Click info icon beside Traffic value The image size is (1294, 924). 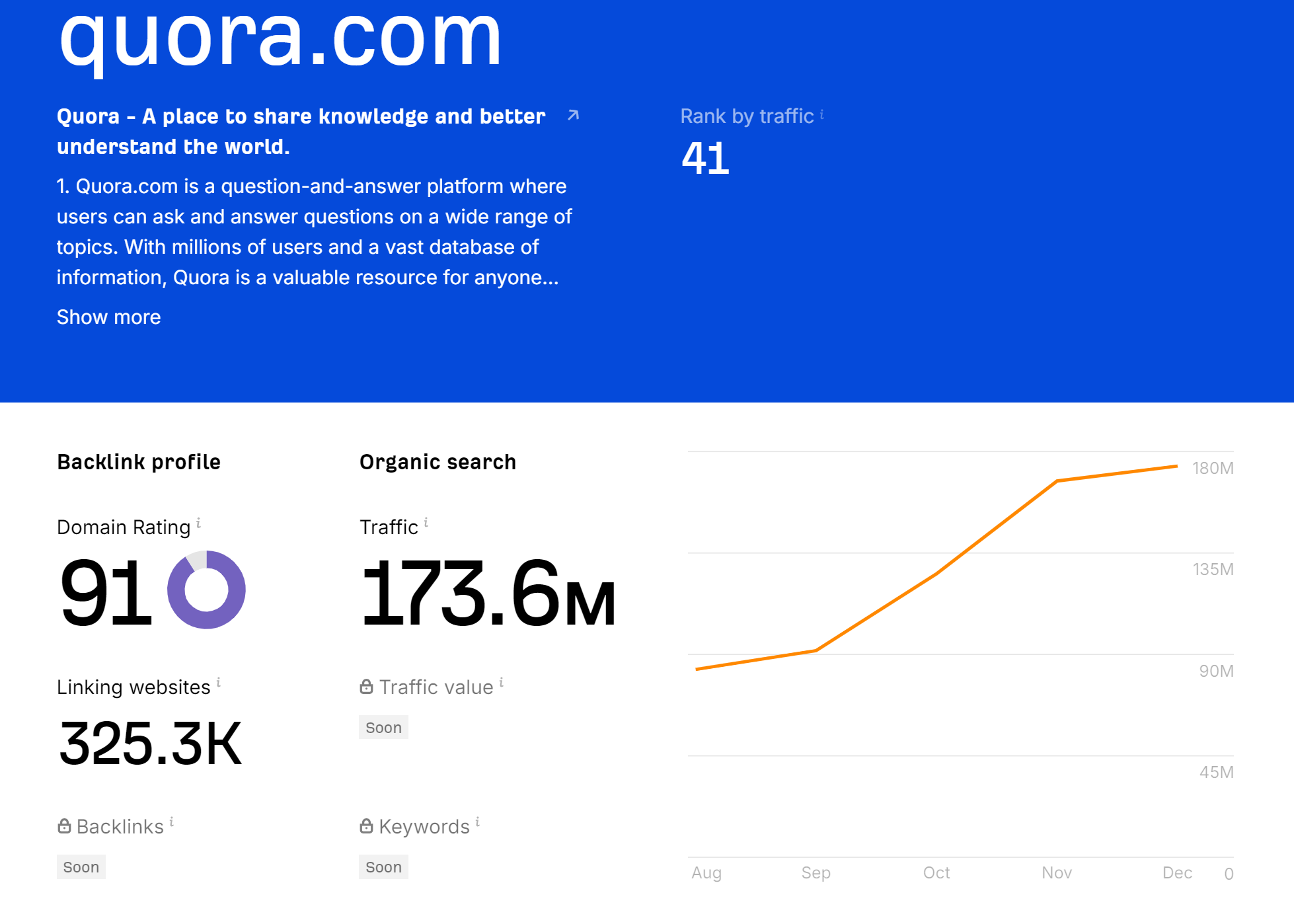(x=502, y=683)
